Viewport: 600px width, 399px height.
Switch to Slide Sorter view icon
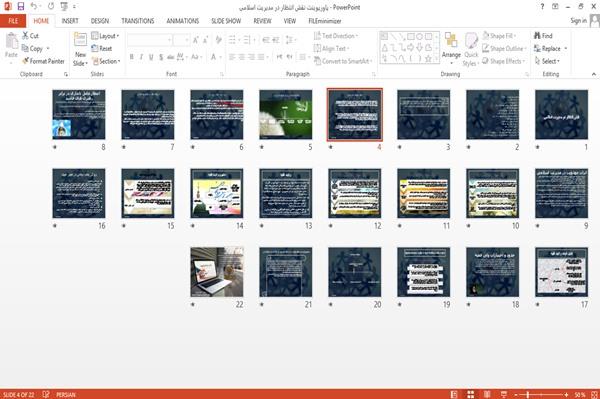[471, 394]
